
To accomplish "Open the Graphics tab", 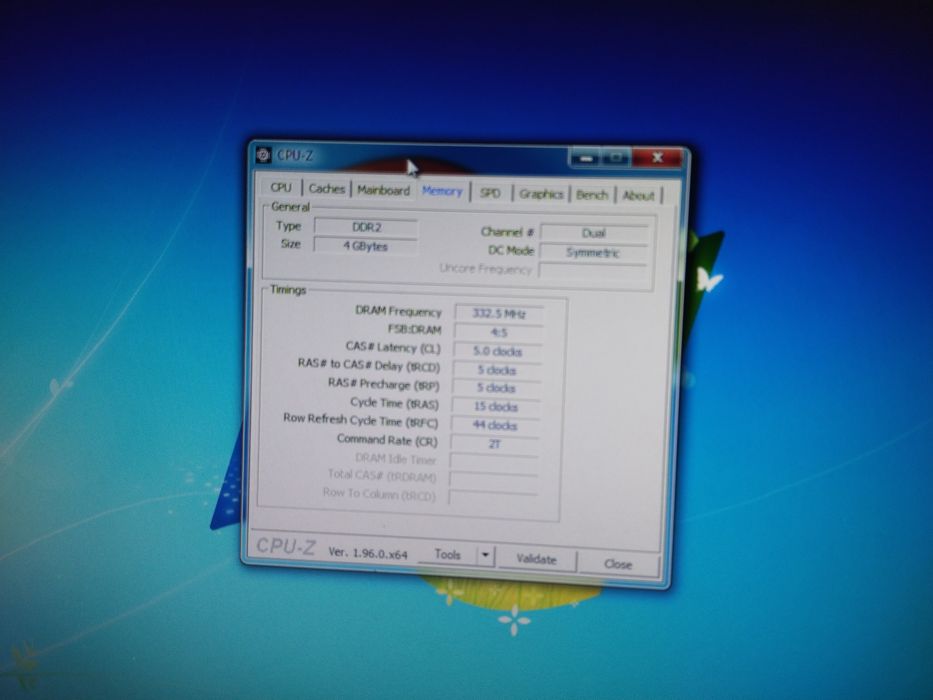I will tap(541, 194).
